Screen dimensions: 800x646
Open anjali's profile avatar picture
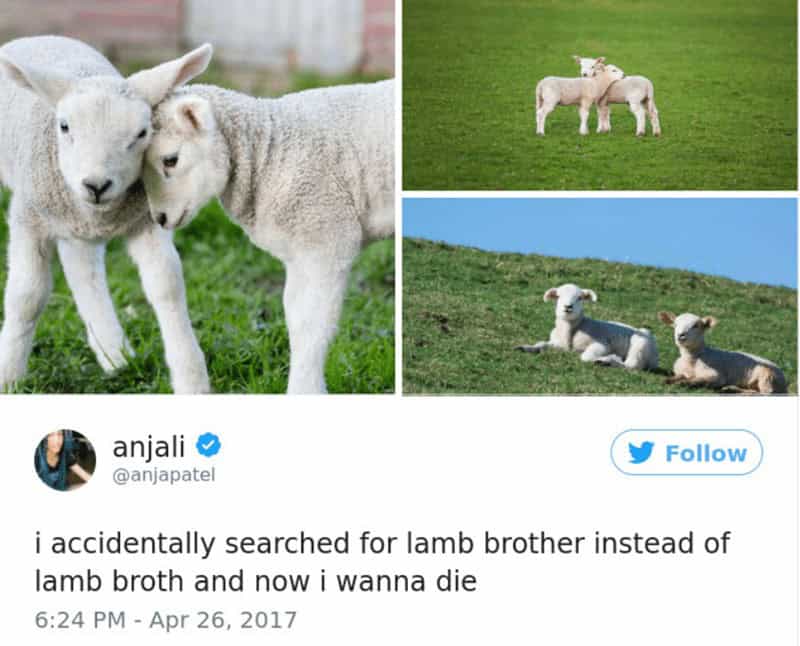point(65,460)
